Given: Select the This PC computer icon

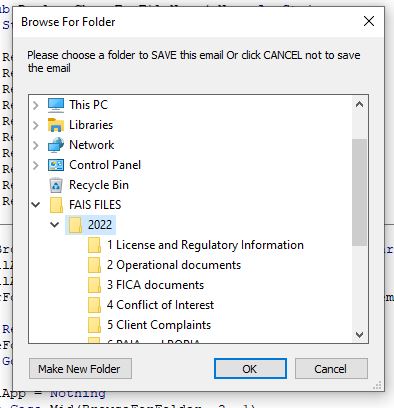Looking at the screenshot, I should click(x=56, y=105).
